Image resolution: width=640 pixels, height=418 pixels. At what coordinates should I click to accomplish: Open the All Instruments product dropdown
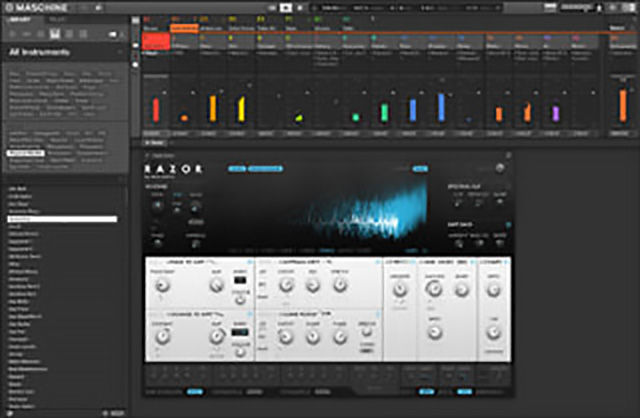[60, 50]
